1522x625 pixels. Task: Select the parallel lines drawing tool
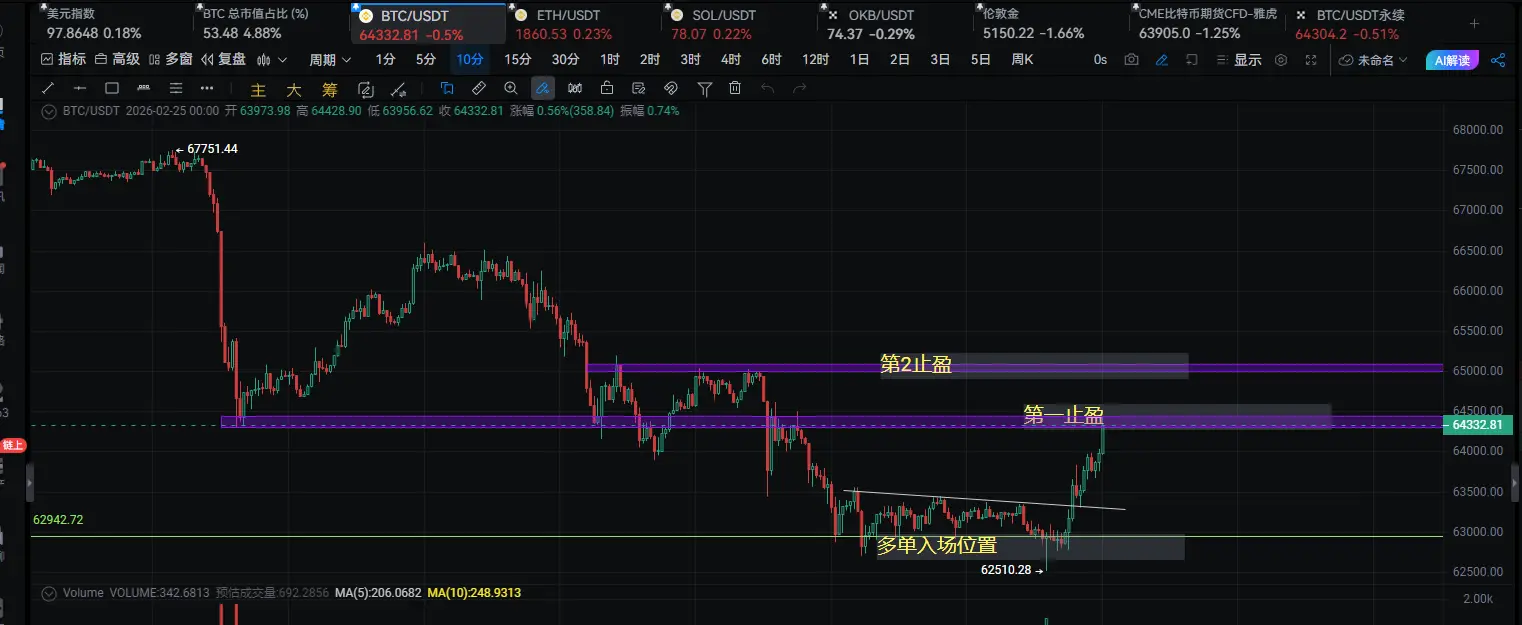pos(176,88)
